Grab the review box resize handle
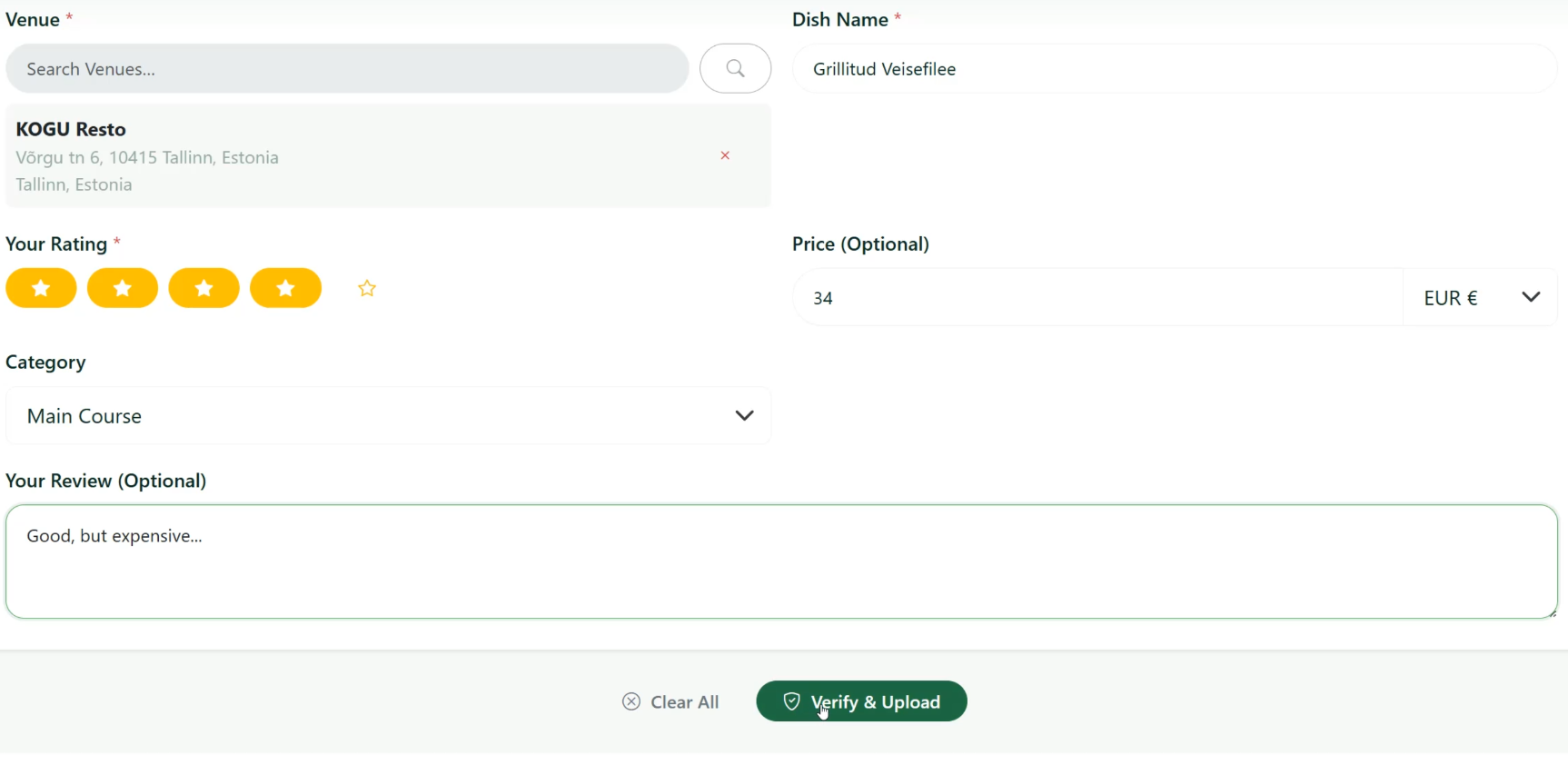Viewport: 1568px width, 765px height. [x=1552, y=613]
